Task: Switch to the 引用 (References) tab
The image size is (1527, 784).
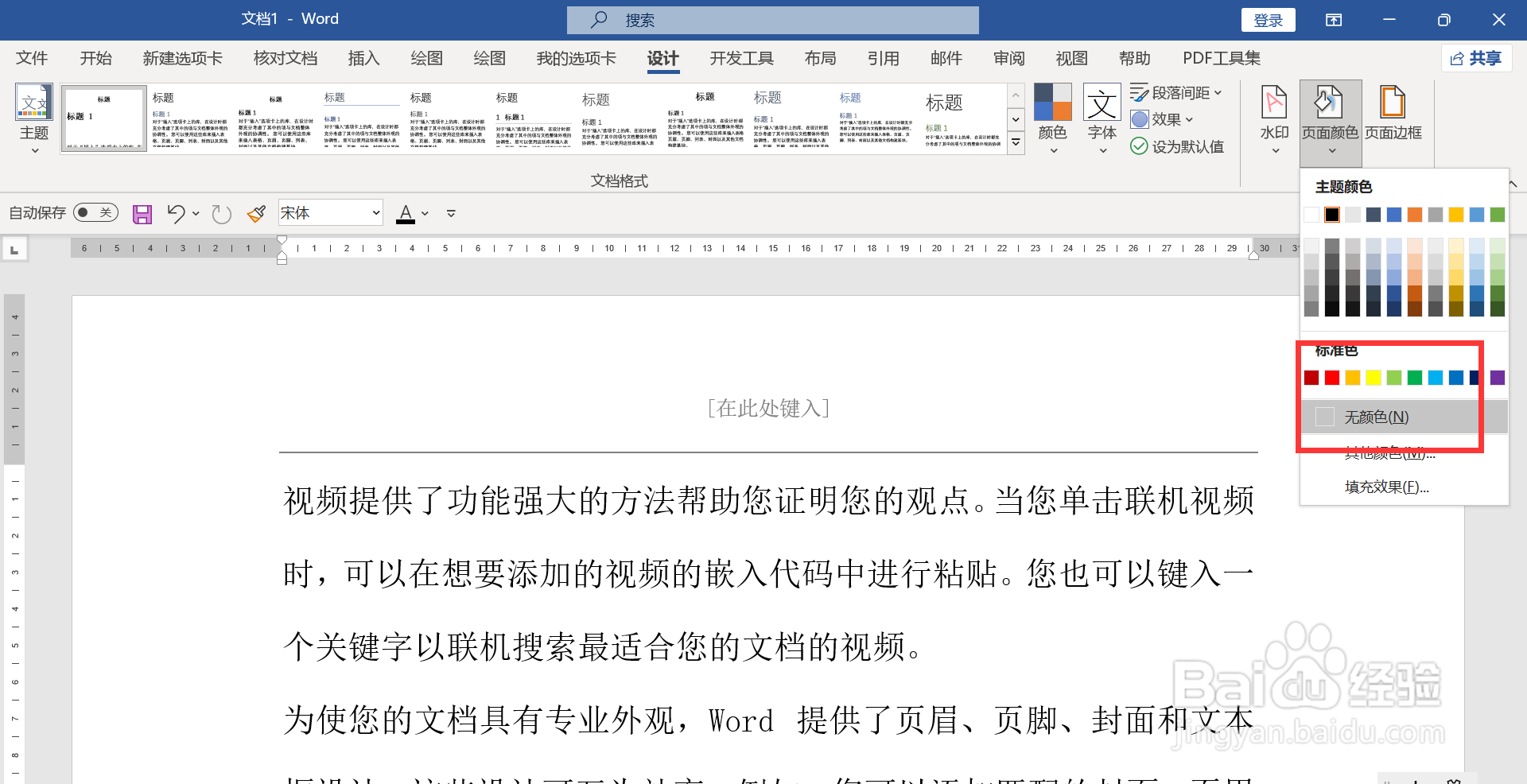Action: 883,58
